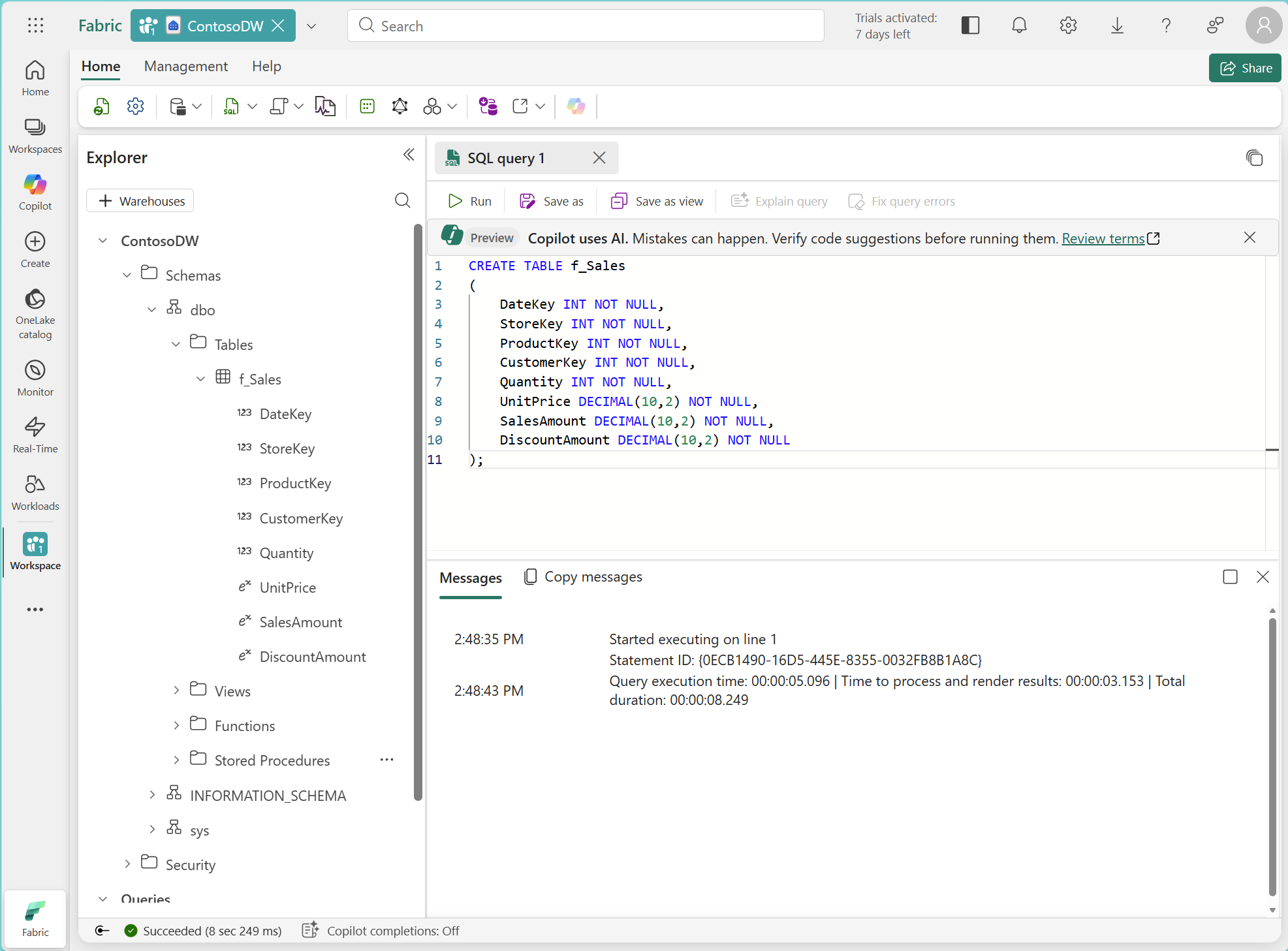1288x951 pixels.
Task: Run the CREATE TABLE query
Action: (469, 200)
